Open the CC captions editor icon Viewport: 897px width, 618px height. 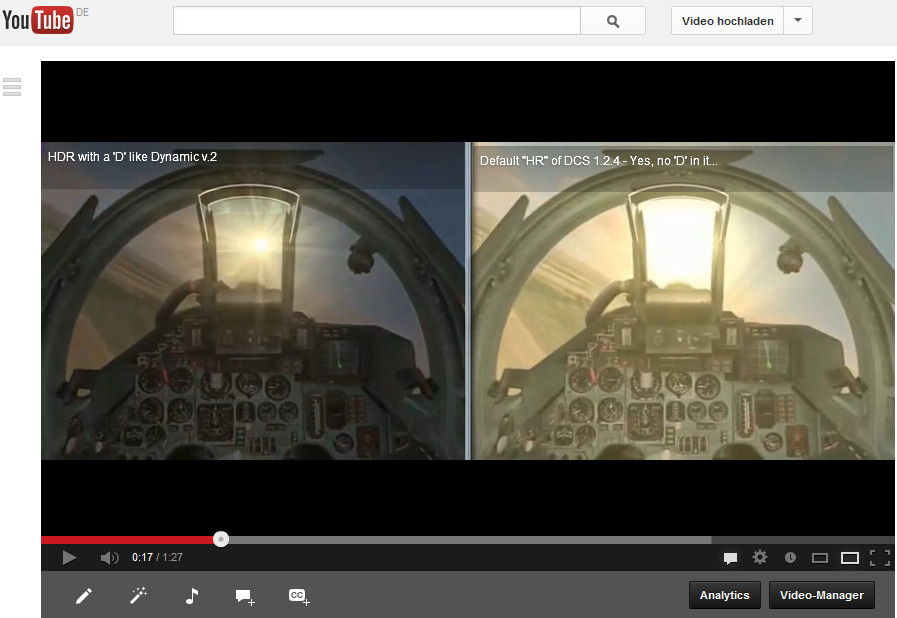299,596
